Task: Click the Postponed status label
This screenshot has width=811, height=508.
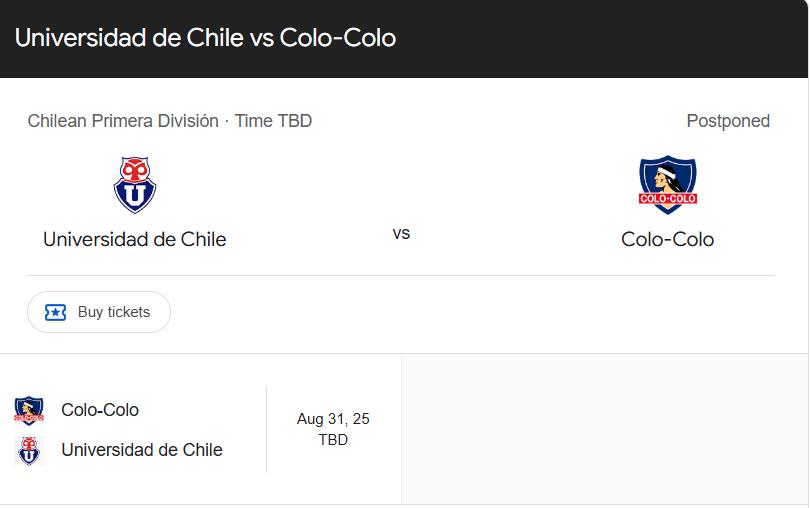Action: [728, 121]
